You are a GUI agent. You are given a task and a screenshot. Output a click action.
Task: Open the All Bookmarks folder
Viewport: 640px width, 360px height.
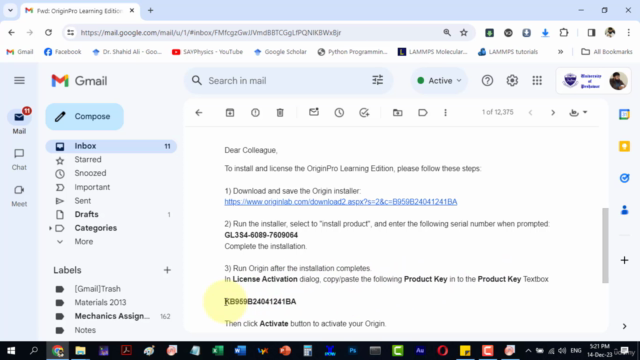[607, 52]
